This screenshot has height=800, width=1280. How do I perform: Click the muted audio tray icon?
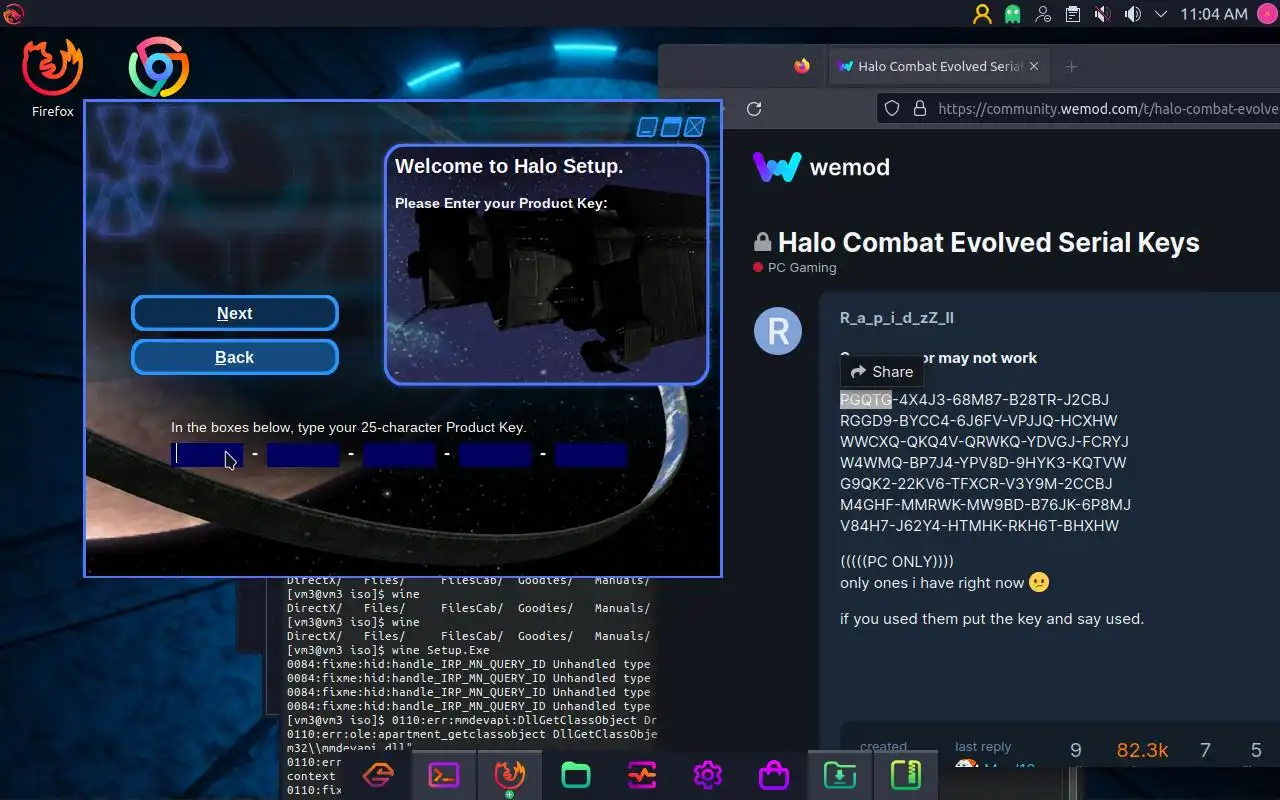[x=1102, y=14]
